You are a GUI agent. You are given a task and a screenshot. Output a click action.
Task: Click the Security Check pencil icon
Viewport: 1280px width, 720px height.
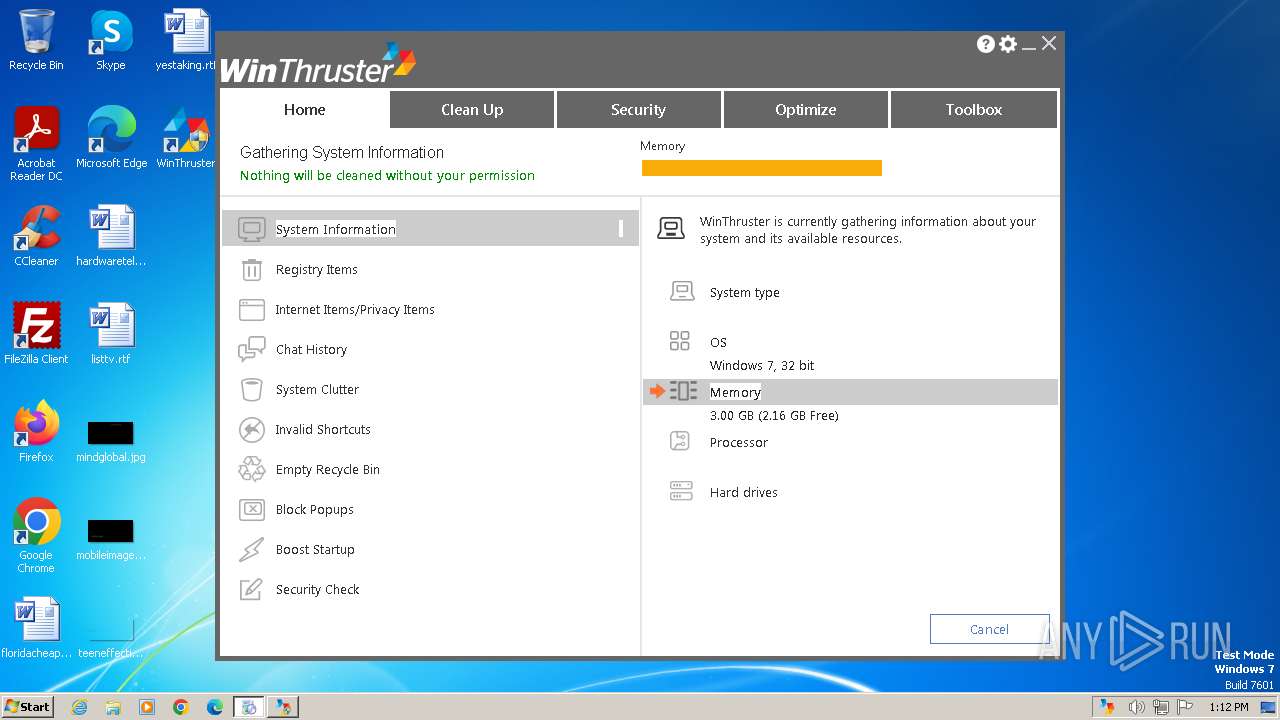click(x=251, y=590)
